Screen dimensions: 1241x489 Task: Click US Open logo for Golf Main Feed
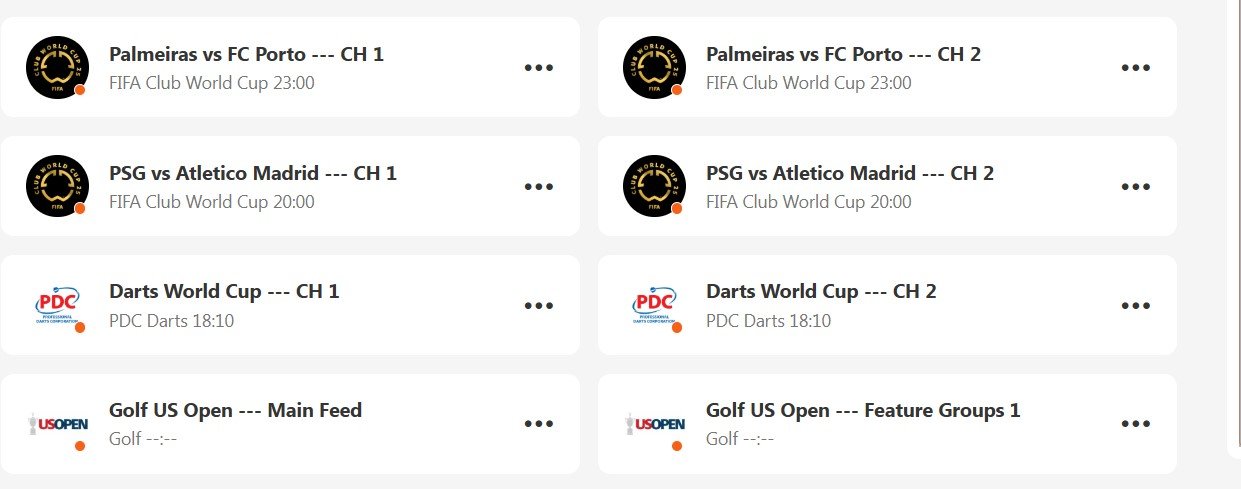point(56,424)
